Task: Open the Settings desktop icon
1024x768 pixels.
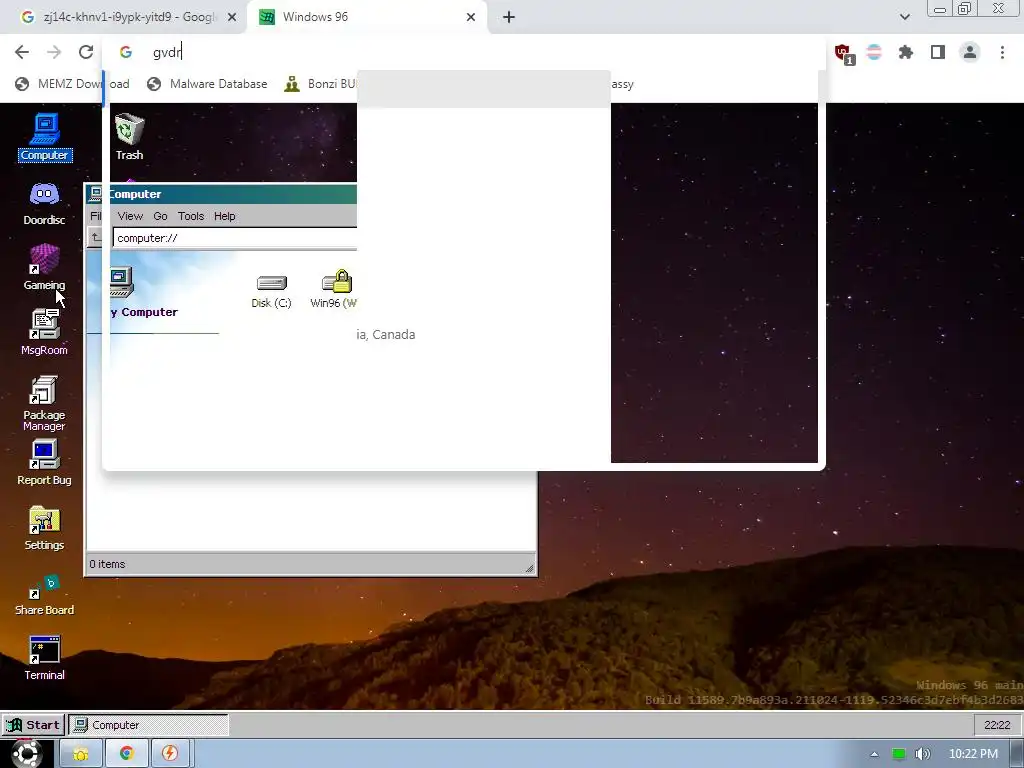Action: 44,528
